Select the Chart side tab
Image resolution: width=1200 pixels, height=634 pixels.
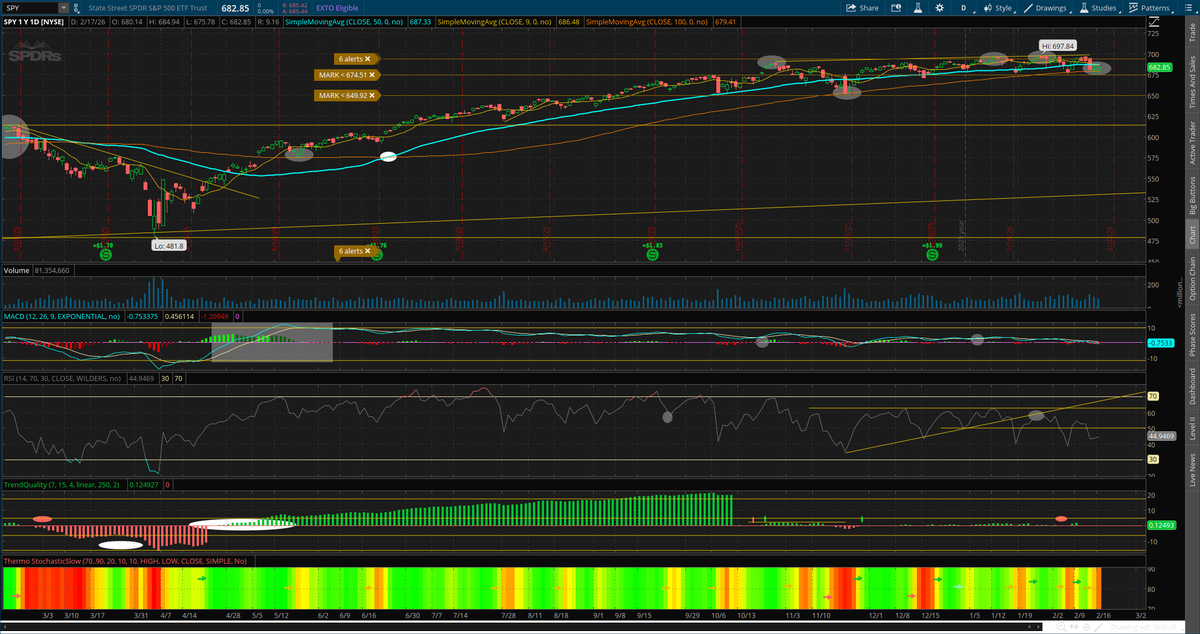coord(1191,235)
